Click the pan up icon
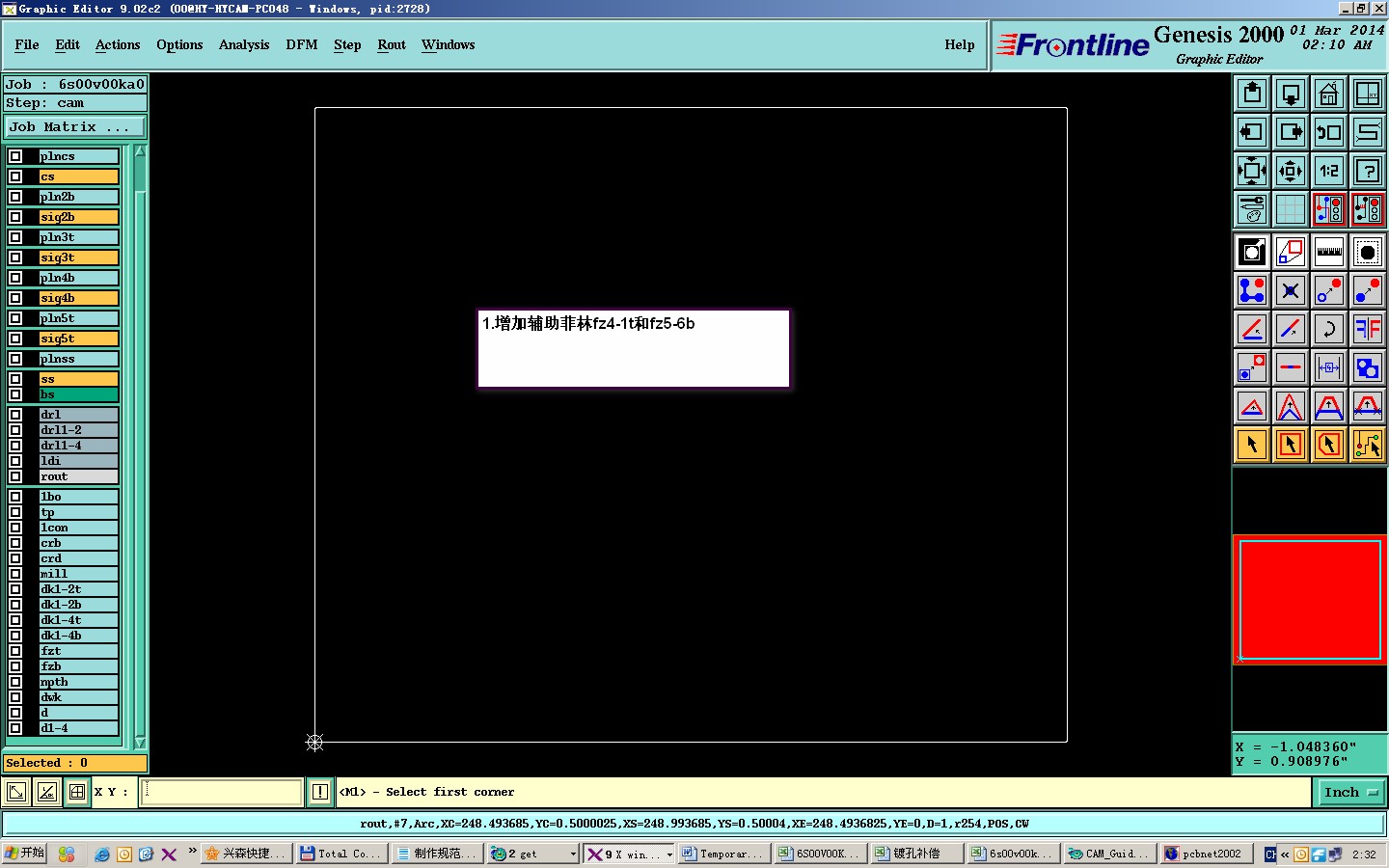Image resolution: width=1389 pixels, height=868 pixels. coord(1252,94)
